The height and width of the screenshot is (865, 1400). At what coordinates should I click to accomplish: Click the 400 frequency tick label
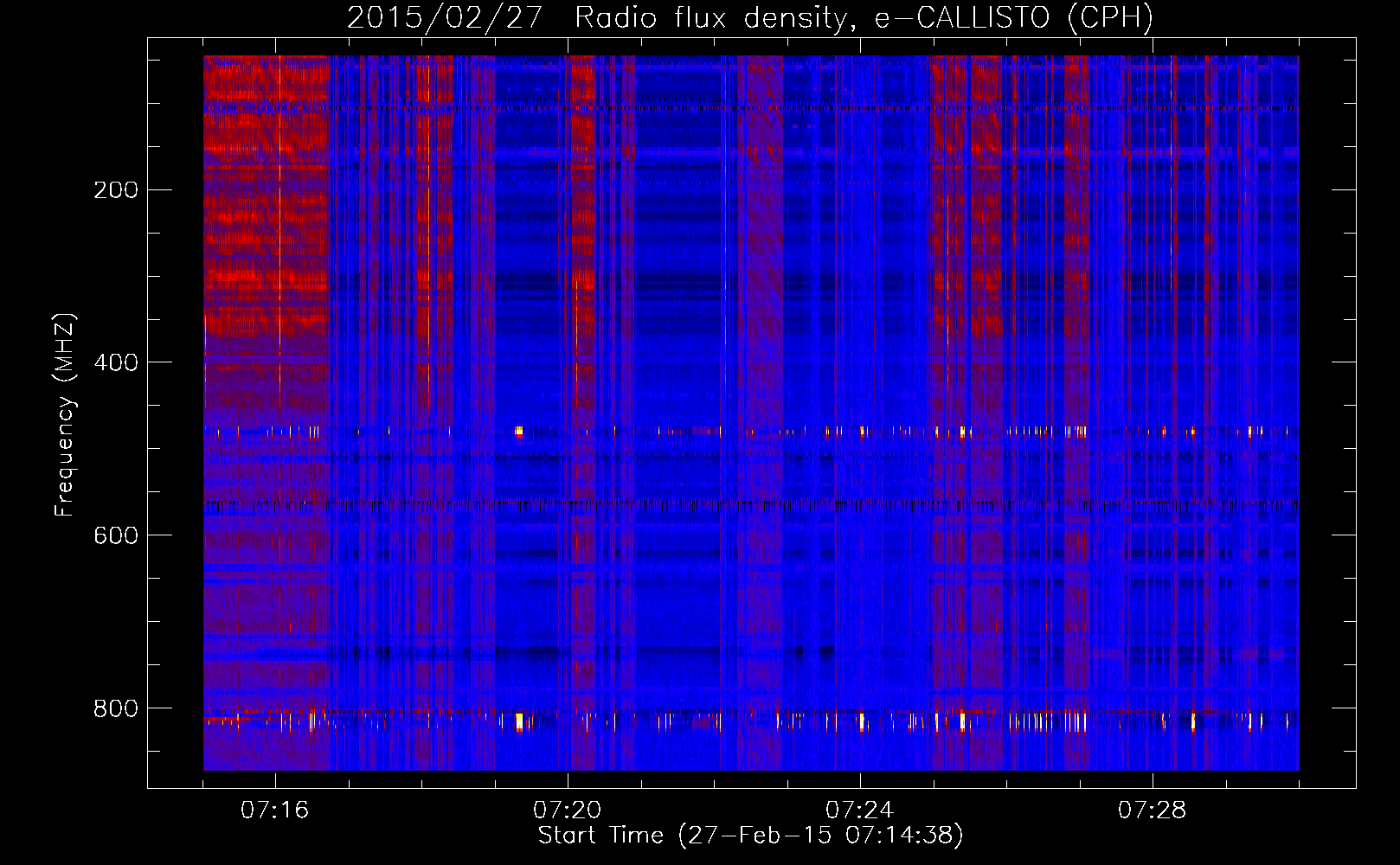click(116, 362)
